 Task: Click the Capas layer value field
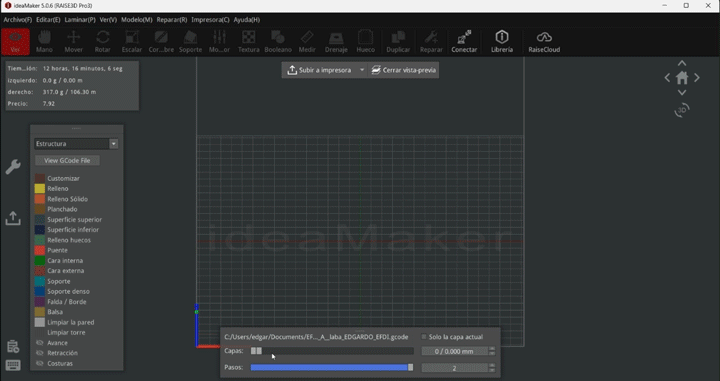(x=455, y=351)
